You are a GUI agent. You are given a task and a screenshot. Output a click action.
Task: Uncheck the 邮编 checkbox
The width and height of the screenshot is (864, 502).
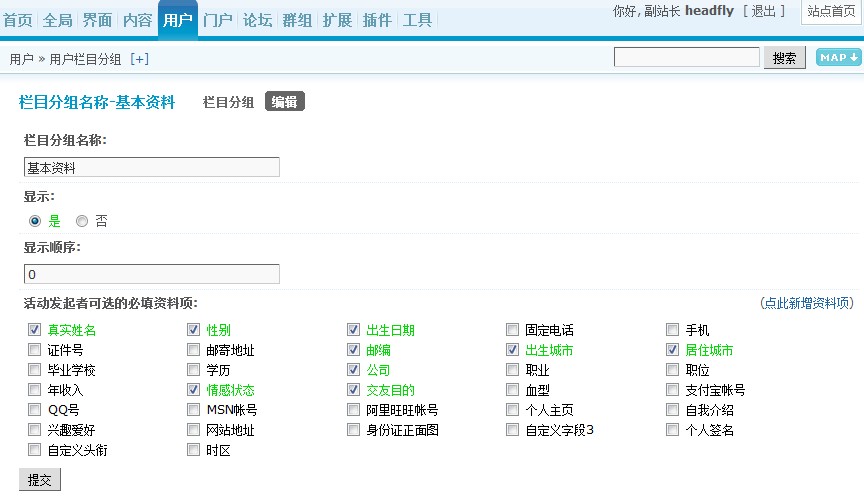pos(353,349)
